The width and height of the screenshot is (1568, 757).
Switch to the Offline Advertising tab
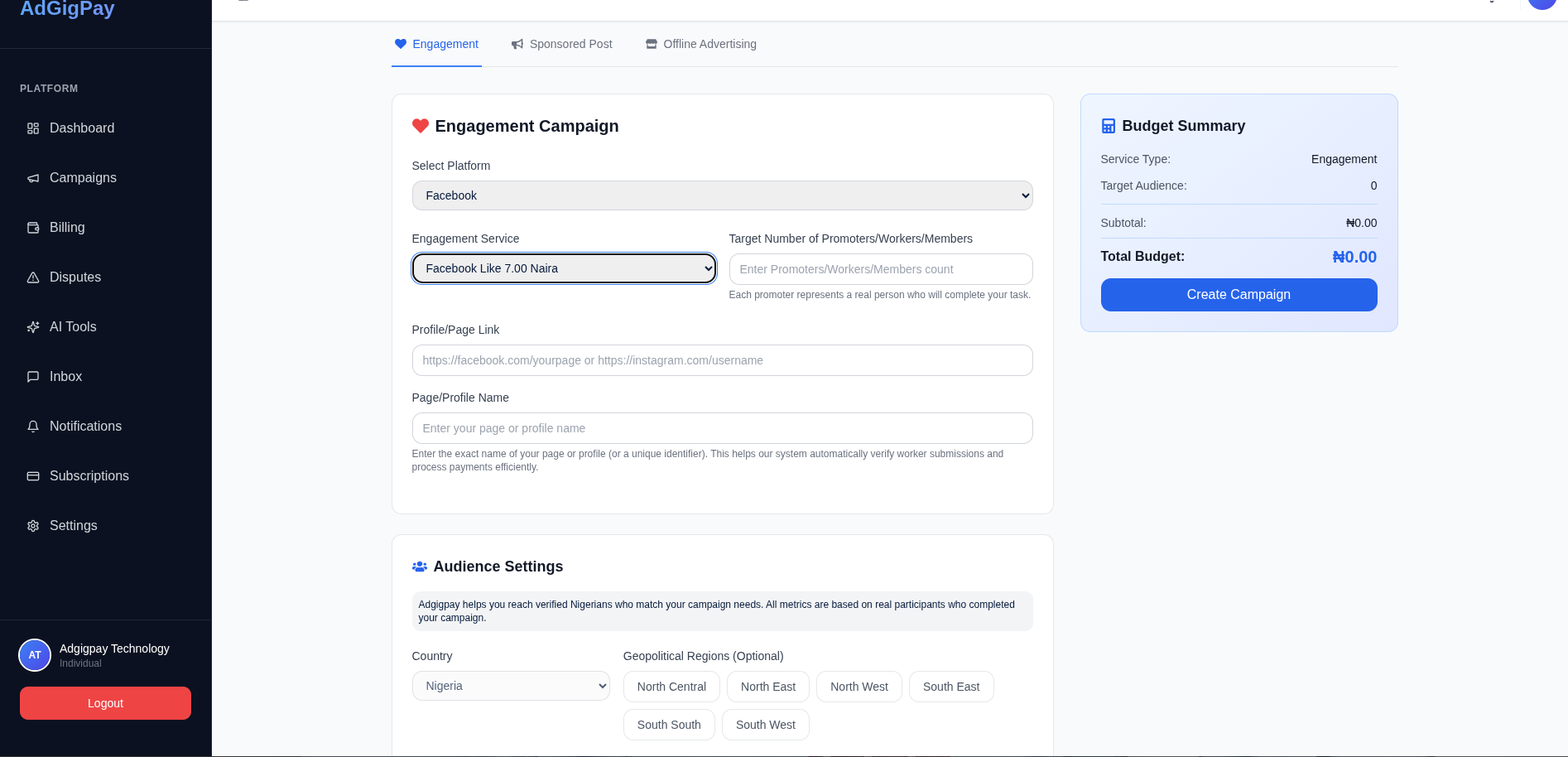coord(700,44)
